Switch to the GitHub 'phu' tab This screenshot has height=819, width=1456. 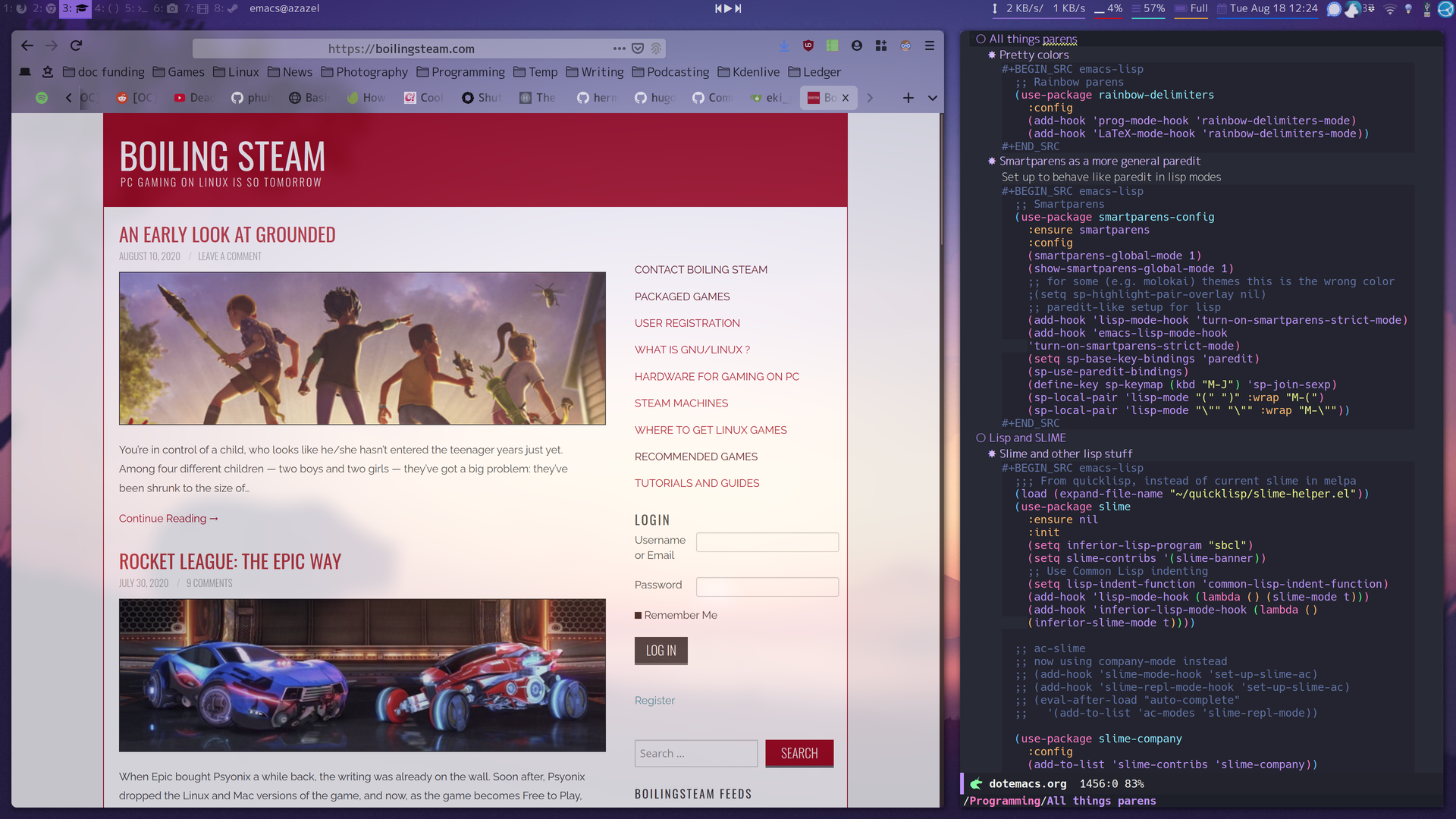point(251,98)
